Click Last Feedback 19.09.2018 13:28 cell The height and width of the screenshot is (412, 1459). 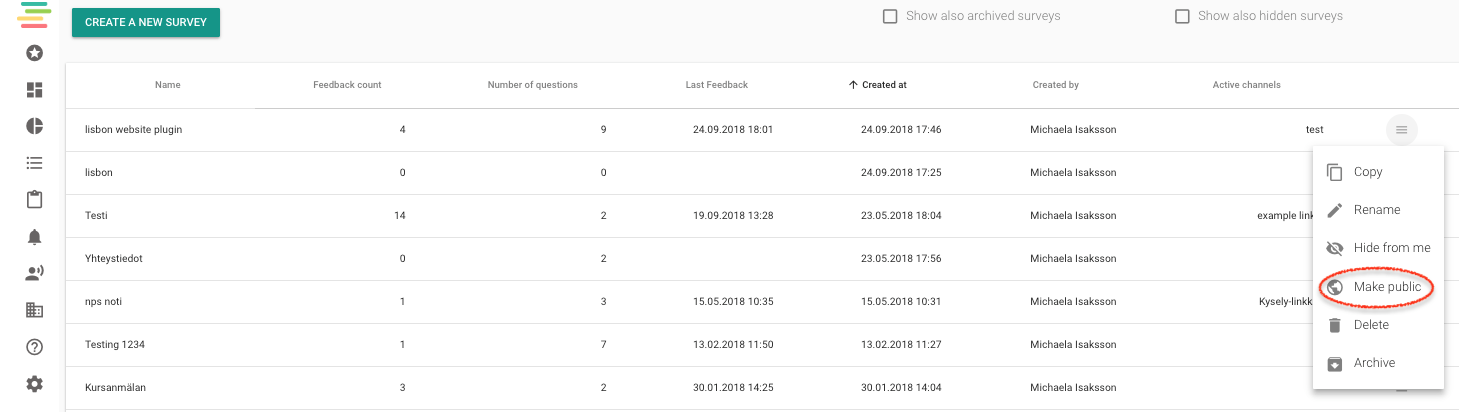tap(733, 215)
